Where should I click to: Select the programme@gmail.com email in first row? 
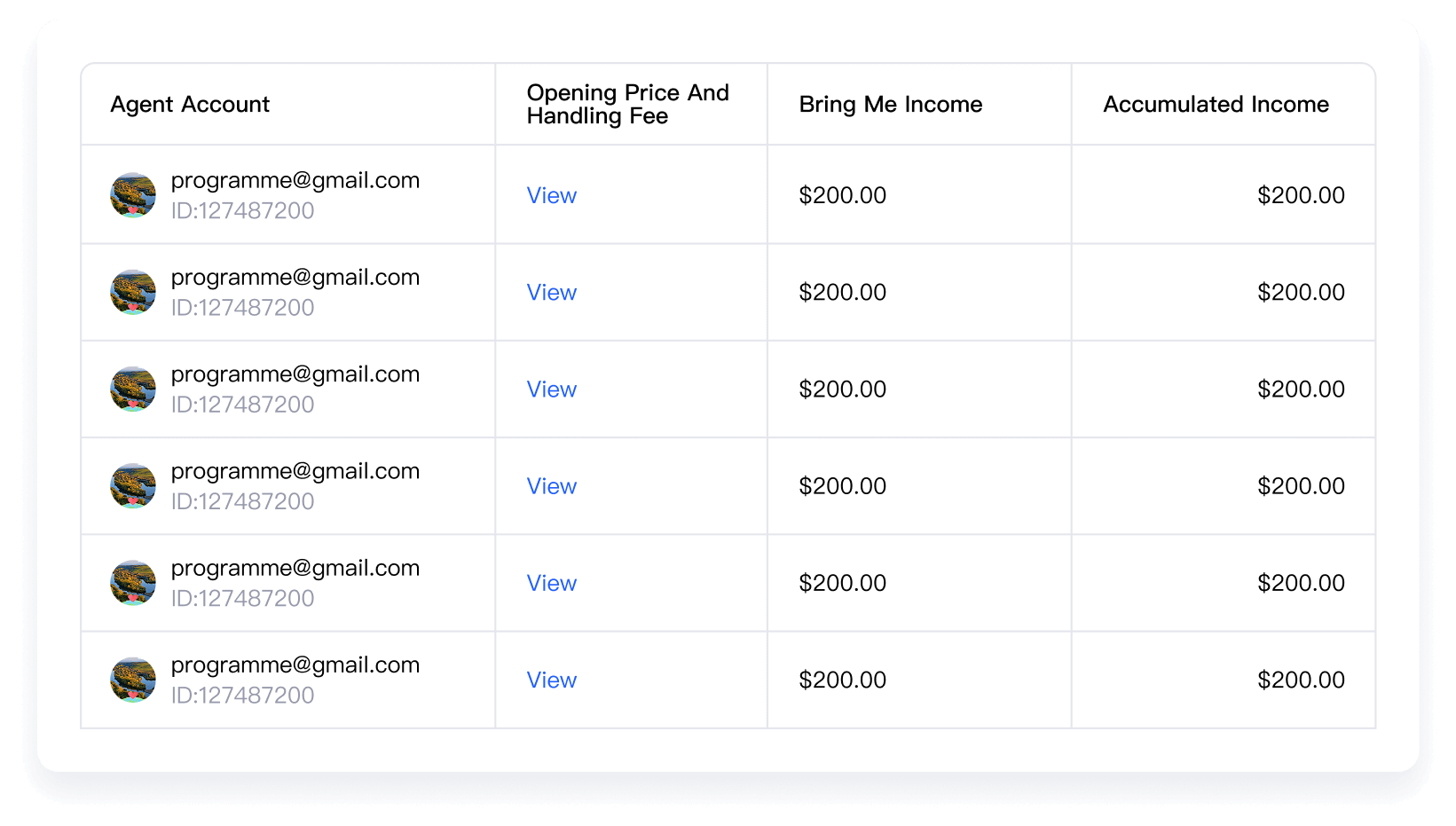295,180
